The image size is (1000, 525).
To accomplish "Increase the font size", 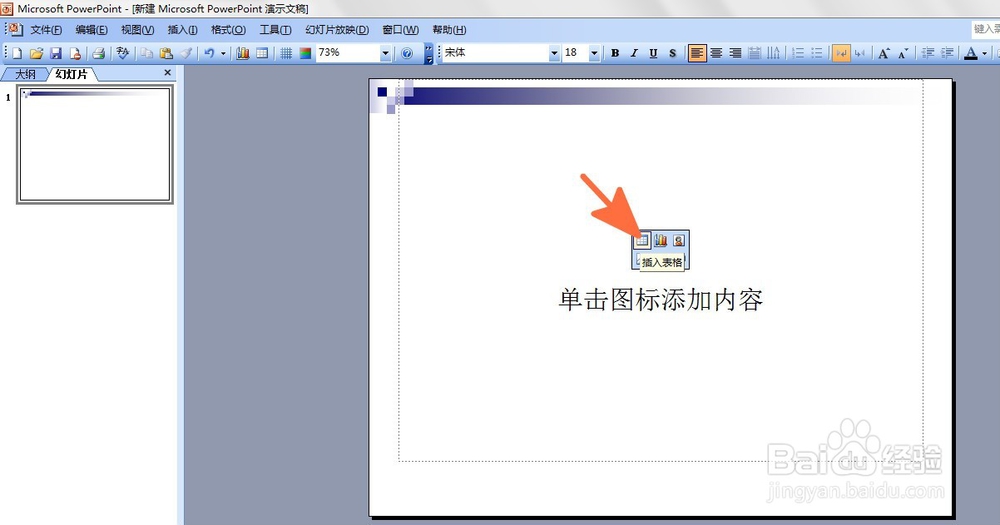I will [884, 53].
